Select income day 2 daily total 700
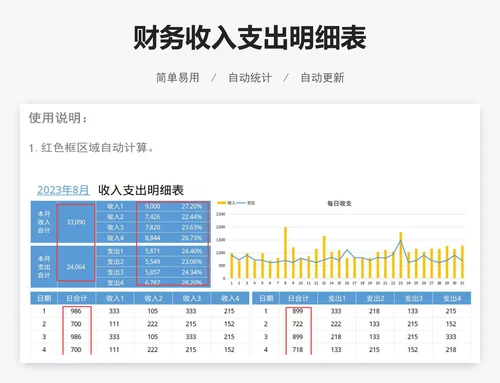Screen dimensions: 500x383 pos(76,324)
